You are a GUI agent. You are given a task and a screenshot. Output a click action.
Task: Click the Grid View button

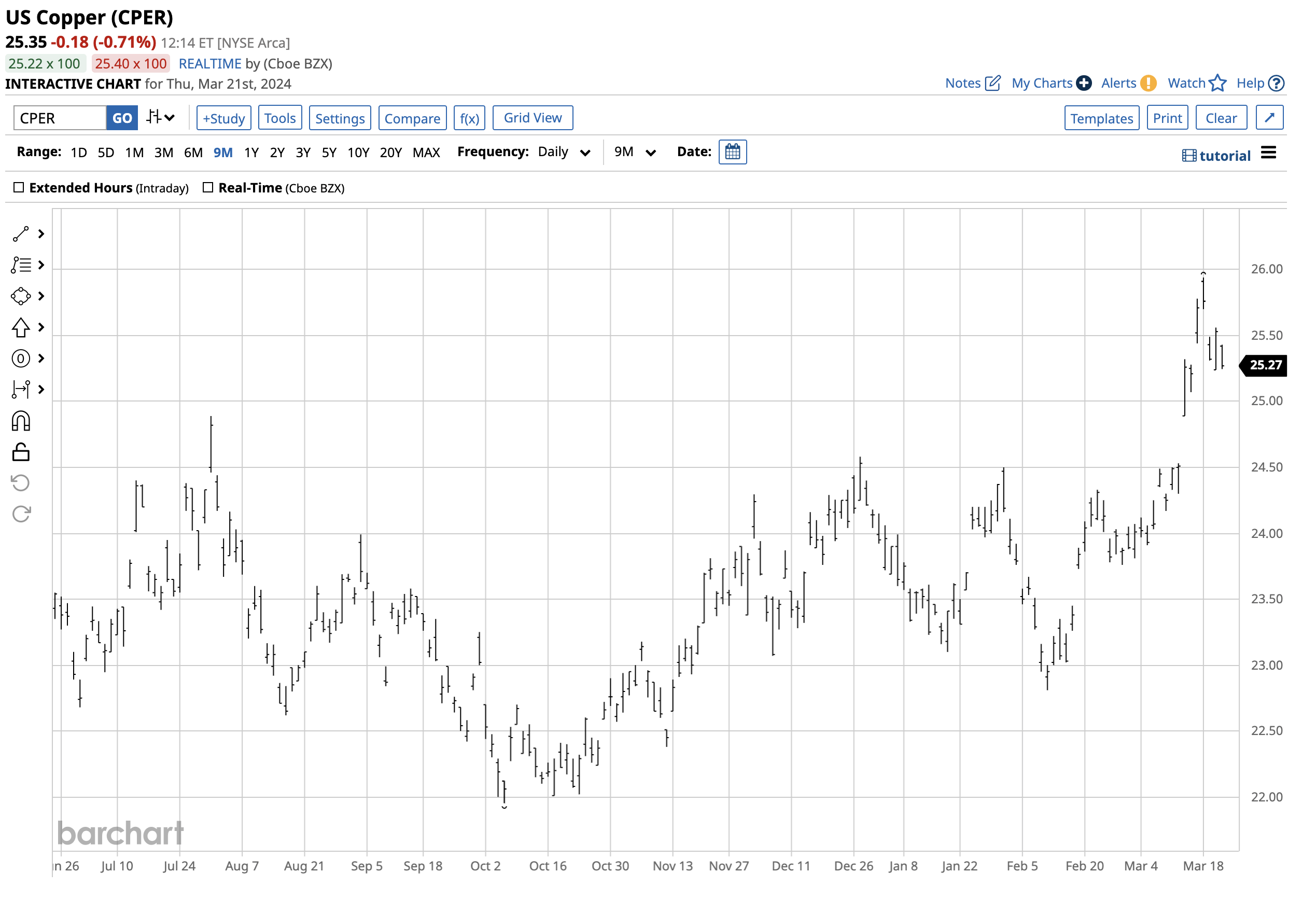[532, 117]
